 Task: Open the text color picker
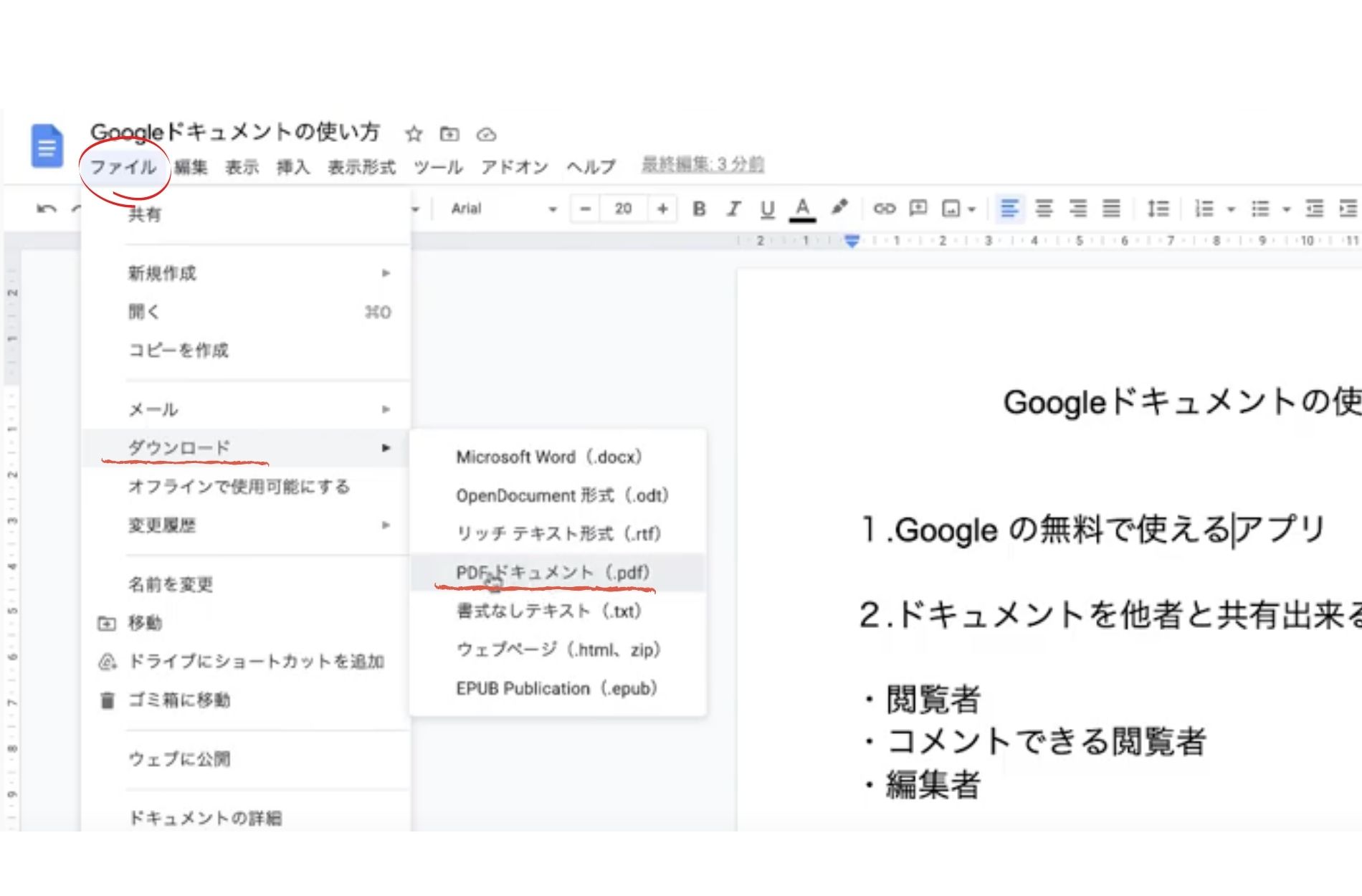pos(802,209)
